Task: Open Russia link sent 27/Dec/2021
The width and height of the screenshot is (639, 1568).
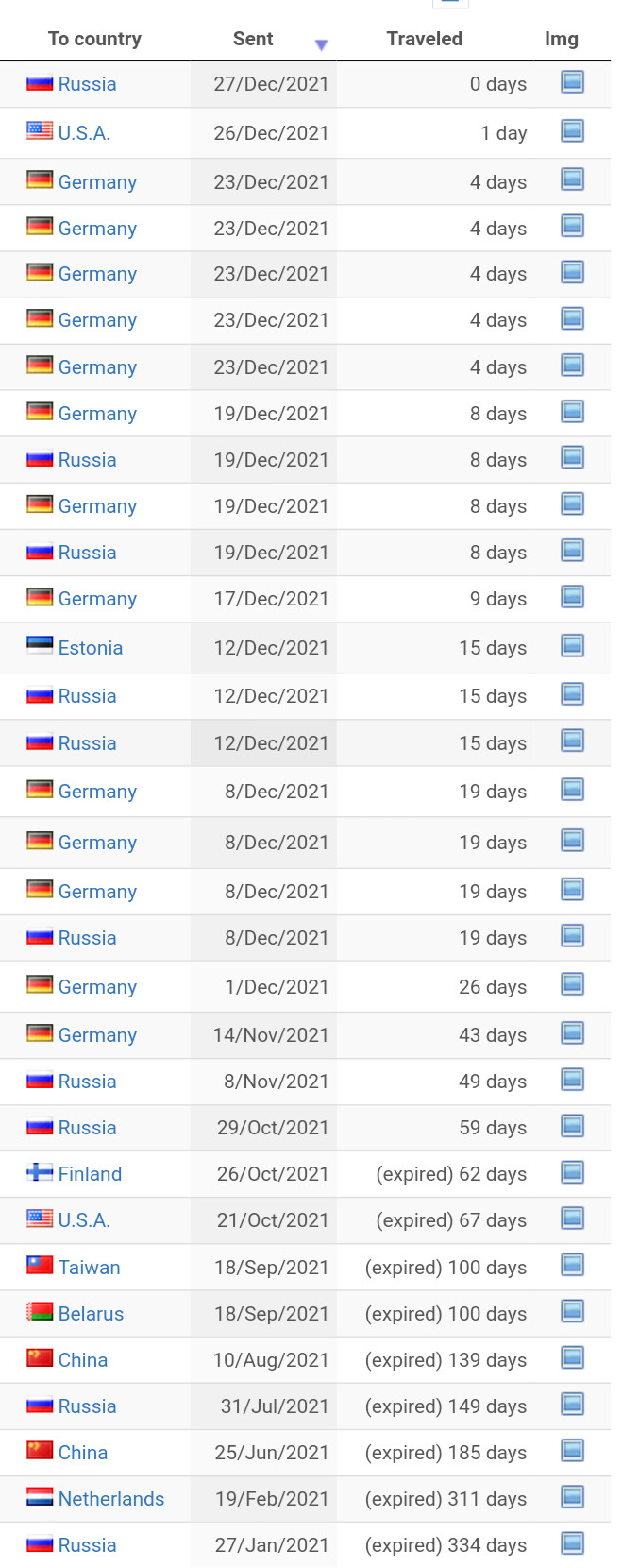Action: tap(87, 84)
